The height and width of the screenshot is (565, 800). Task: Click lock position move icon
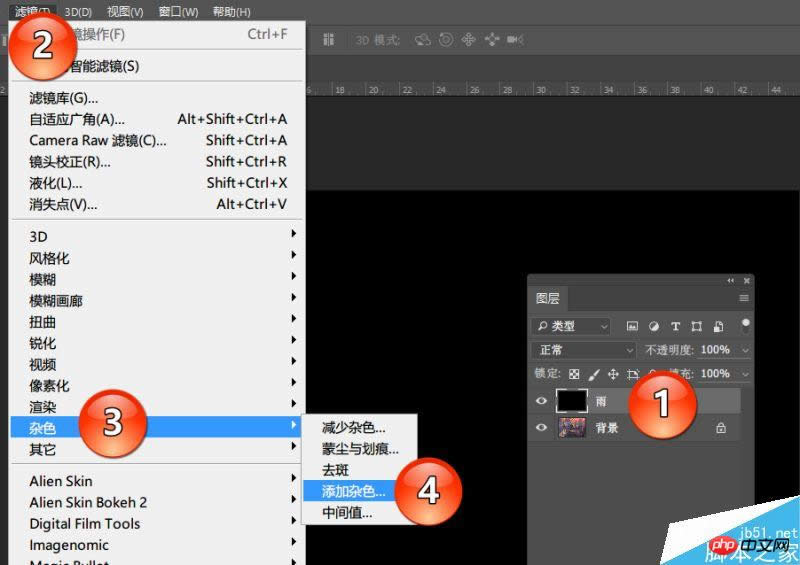pos(613,374)
